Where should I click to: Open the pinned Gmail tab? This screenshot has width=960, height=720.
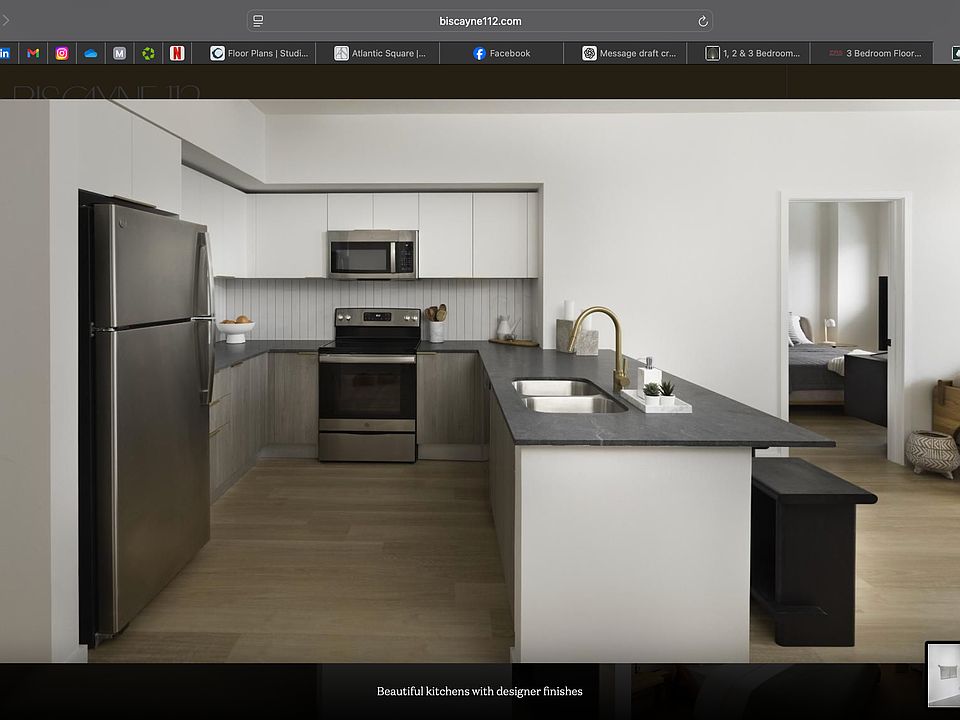(x=33, y=54)
